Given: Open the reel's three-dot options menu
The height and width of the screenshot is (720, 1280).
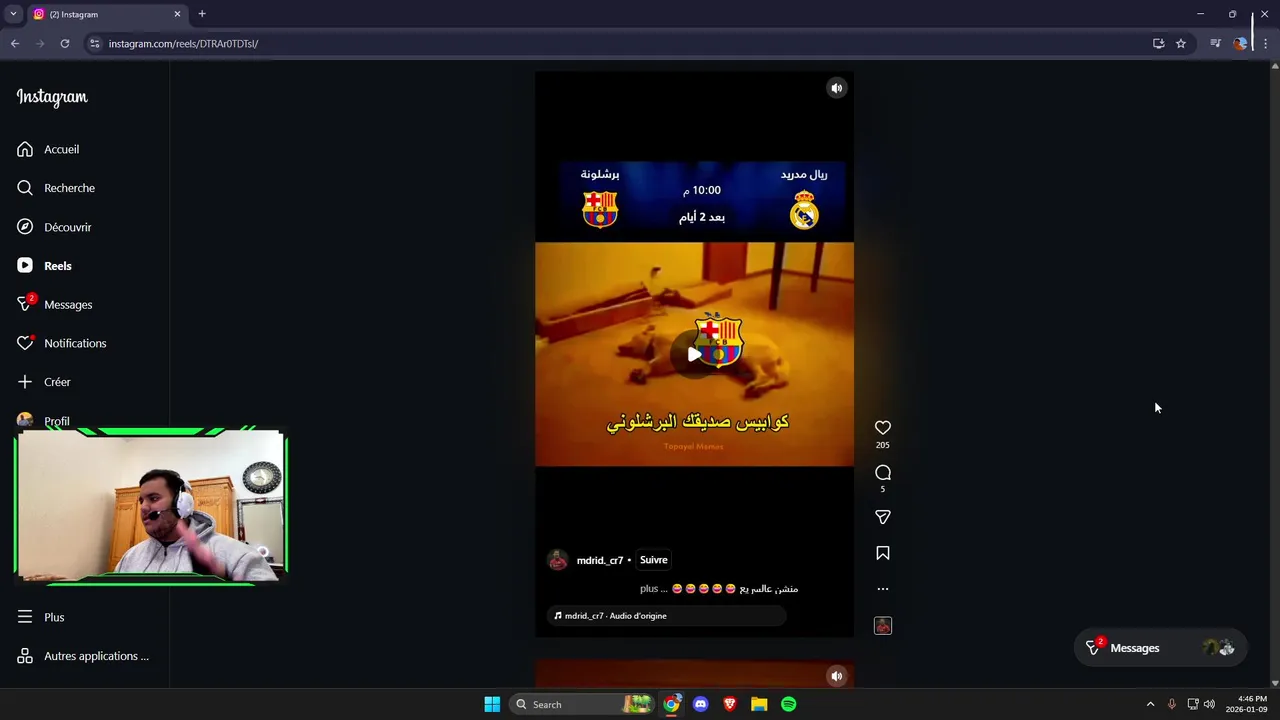Looking at the screenshot, I should 883,589.
